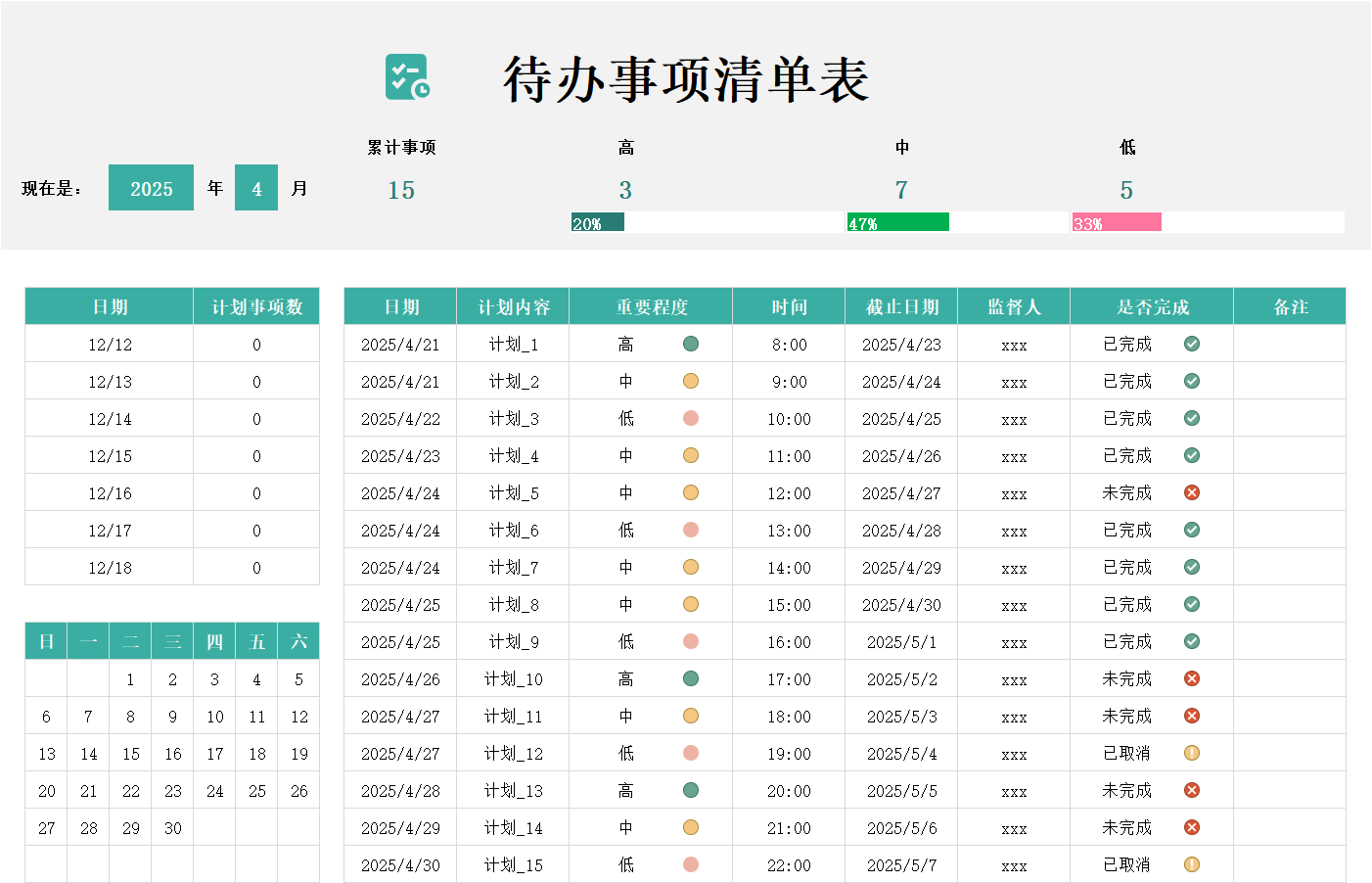Open the importance cell for 计划_11

click(650, 716)
